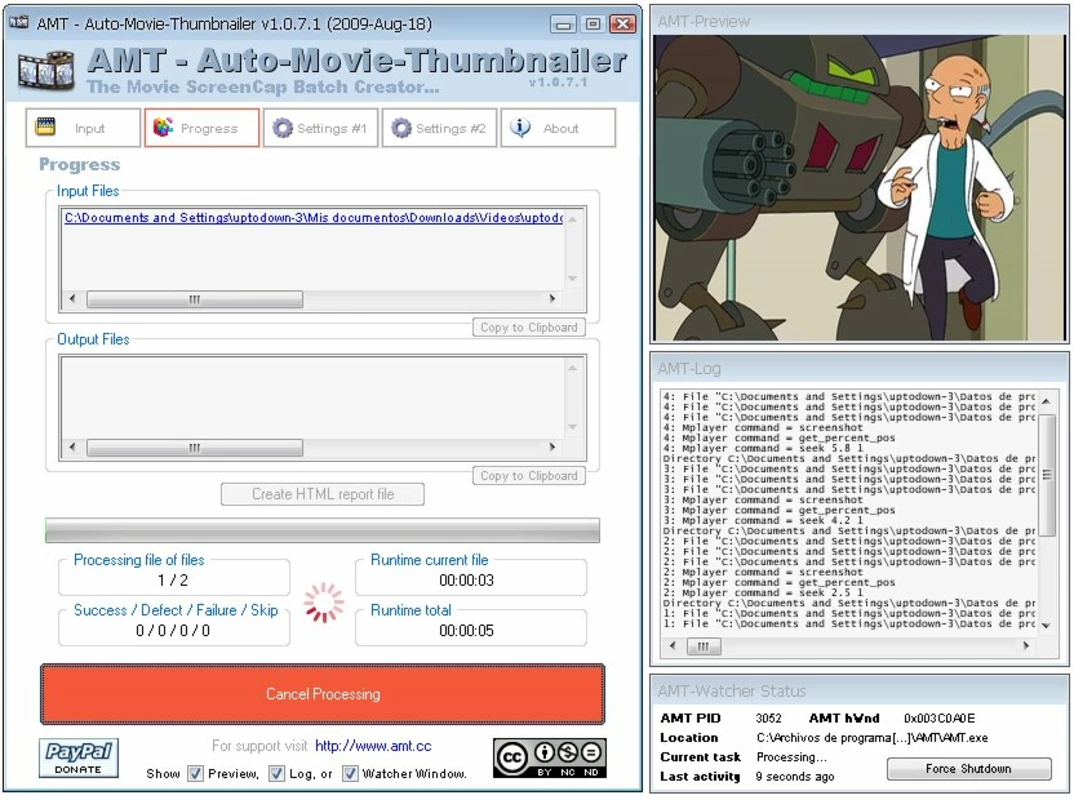The height and width of the screenshot is (800, 1074).
Task: Click the PayPal Donate icon
Action: (x=79, y=758)
